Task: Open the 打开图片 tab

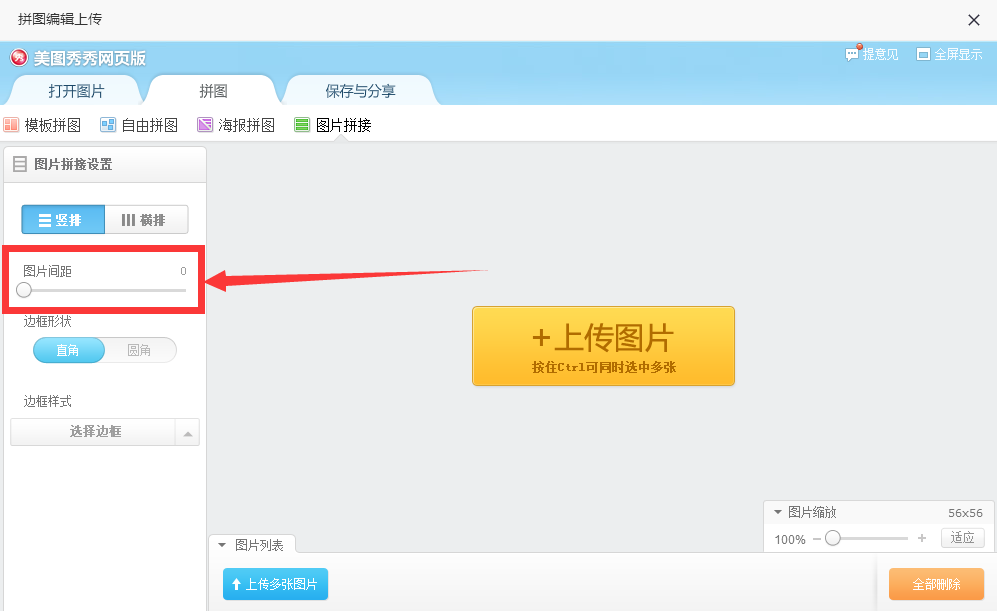Action: (x=76, y=91)
